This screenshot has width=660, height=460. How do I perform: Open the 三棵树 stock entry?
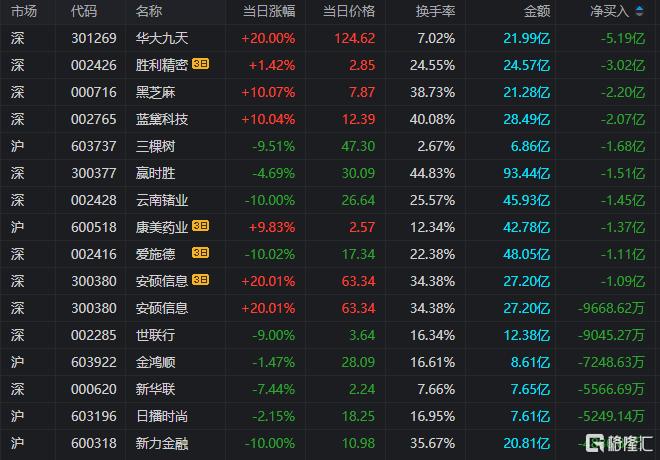pyautogui.click(x=155, y=146)
